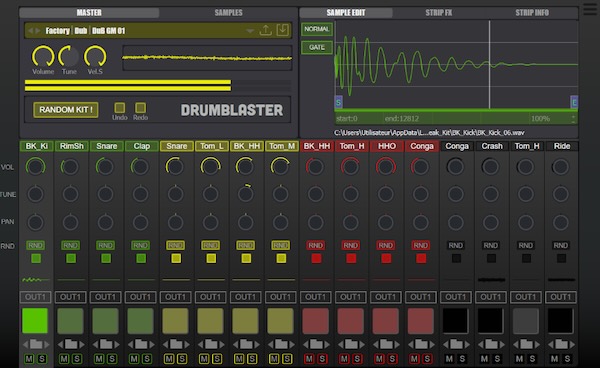Open the STRIP FX tab
The width and height of the screenshot is (600, 368).
click(x=439, y=13)
